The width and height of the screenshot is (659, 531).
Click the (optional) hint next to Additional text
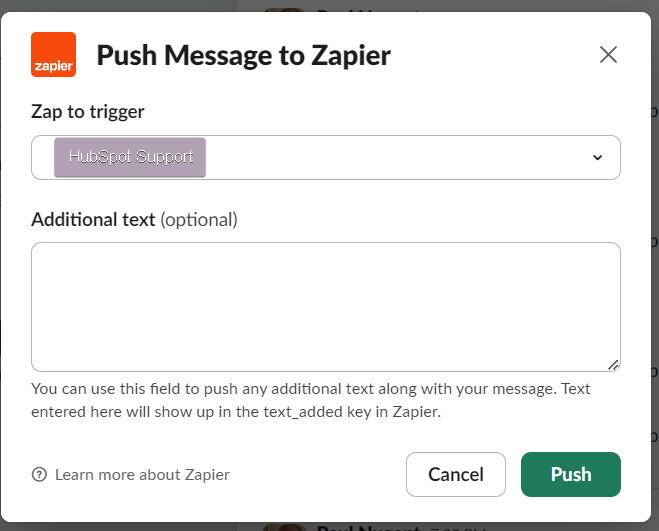199,219
